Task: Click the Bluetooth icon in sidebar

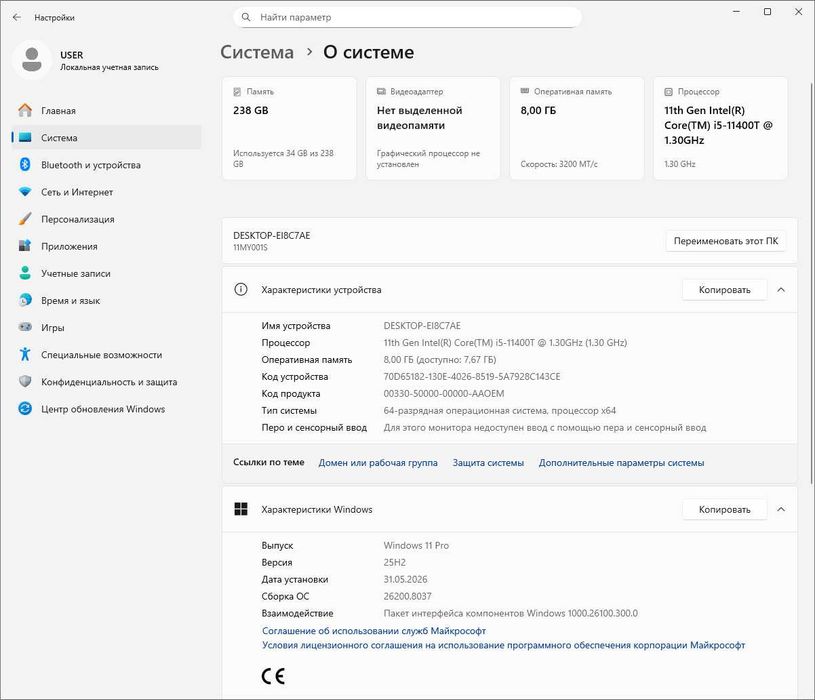Action: pos(25,165)
